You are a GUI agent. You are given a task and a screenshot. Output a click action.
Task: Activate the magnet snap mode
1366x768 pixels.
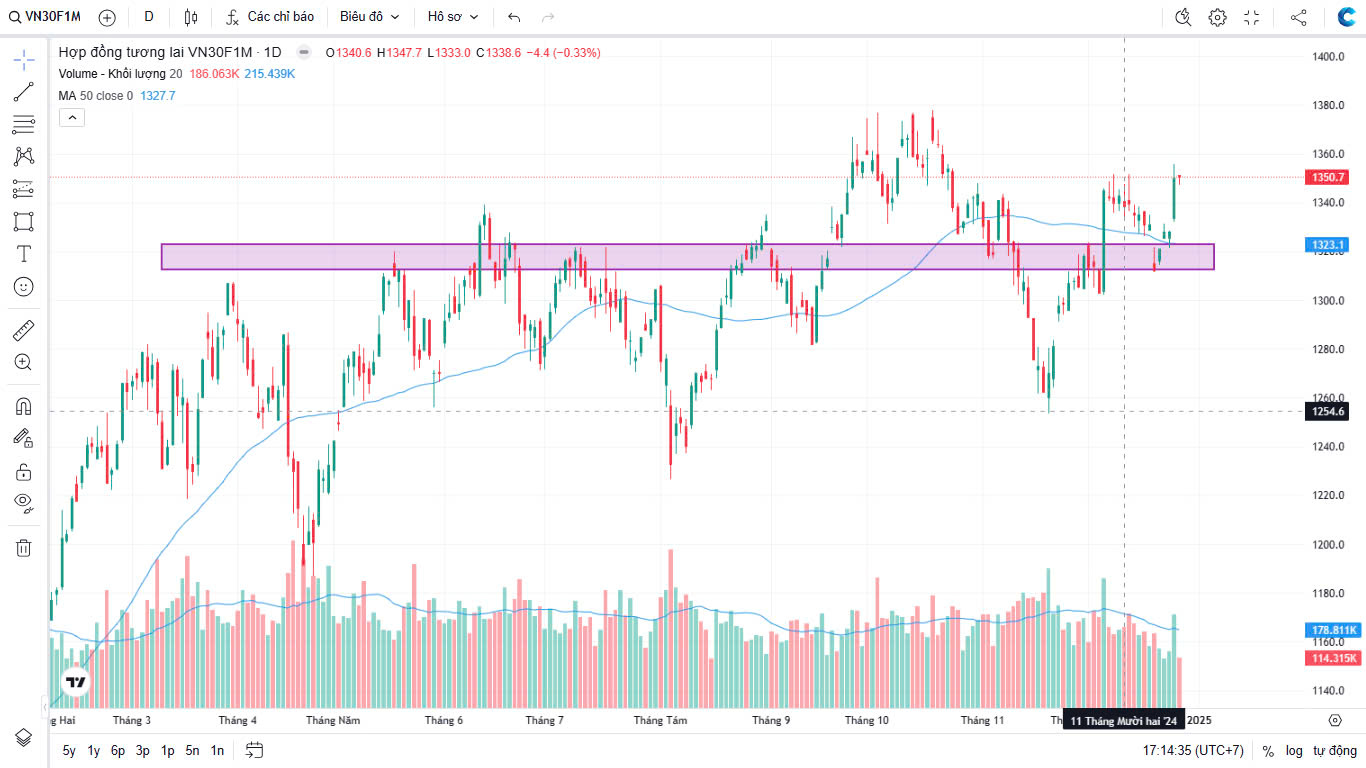pos(24,406)
